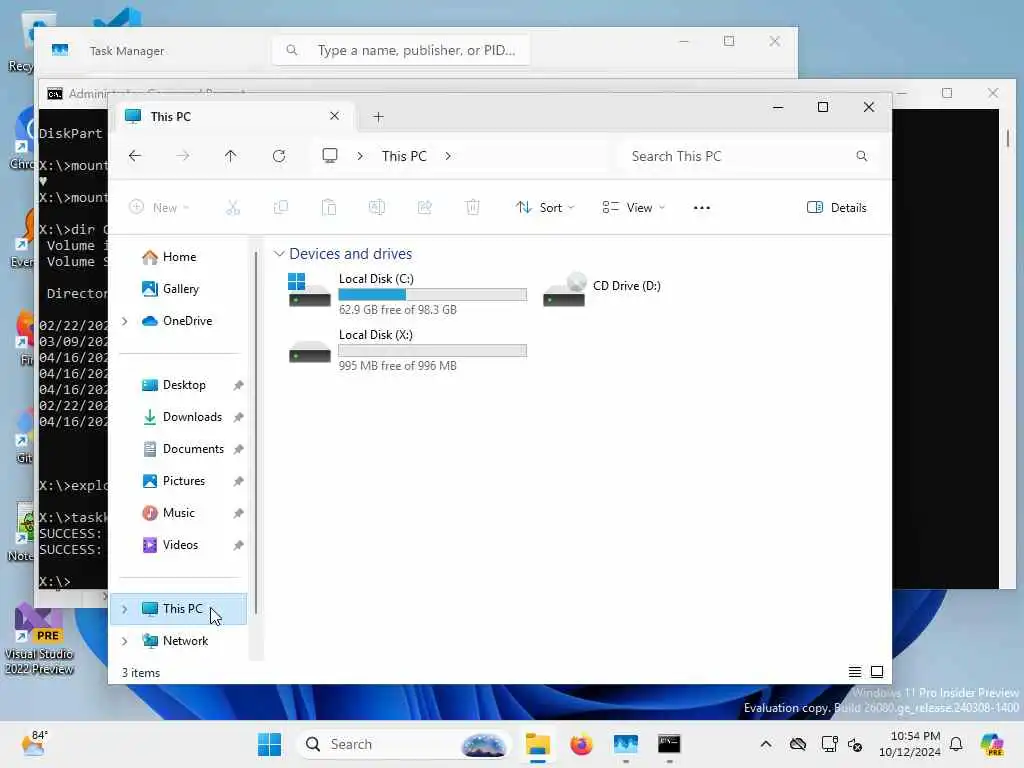The image size is (1024, 768).
Task: Click the Task Manager search box
Action: pyautogui.click(x=401, y=50)
